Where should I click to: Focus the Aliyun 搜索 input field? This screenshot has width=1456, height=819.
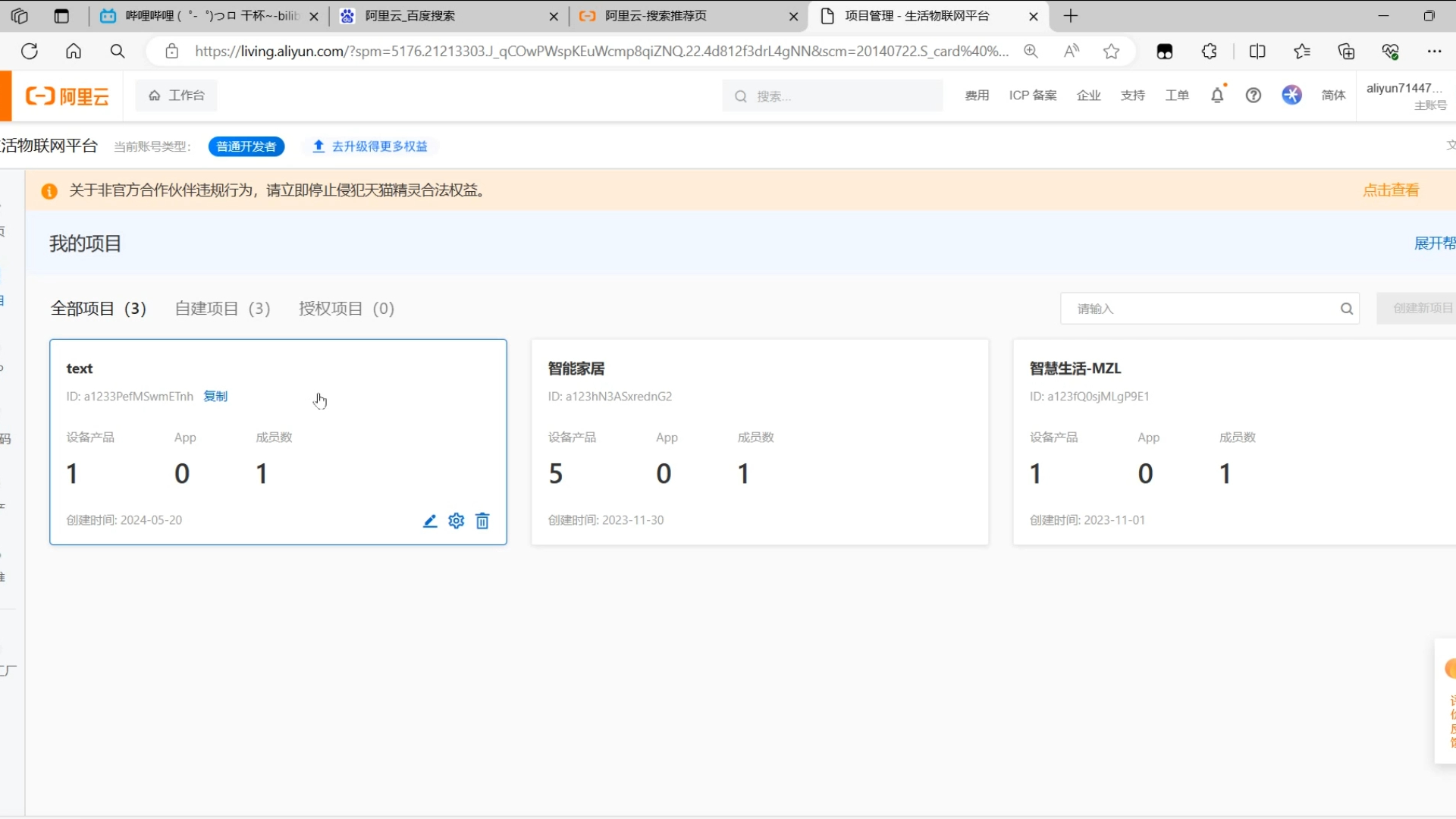(x=833, y=96)
